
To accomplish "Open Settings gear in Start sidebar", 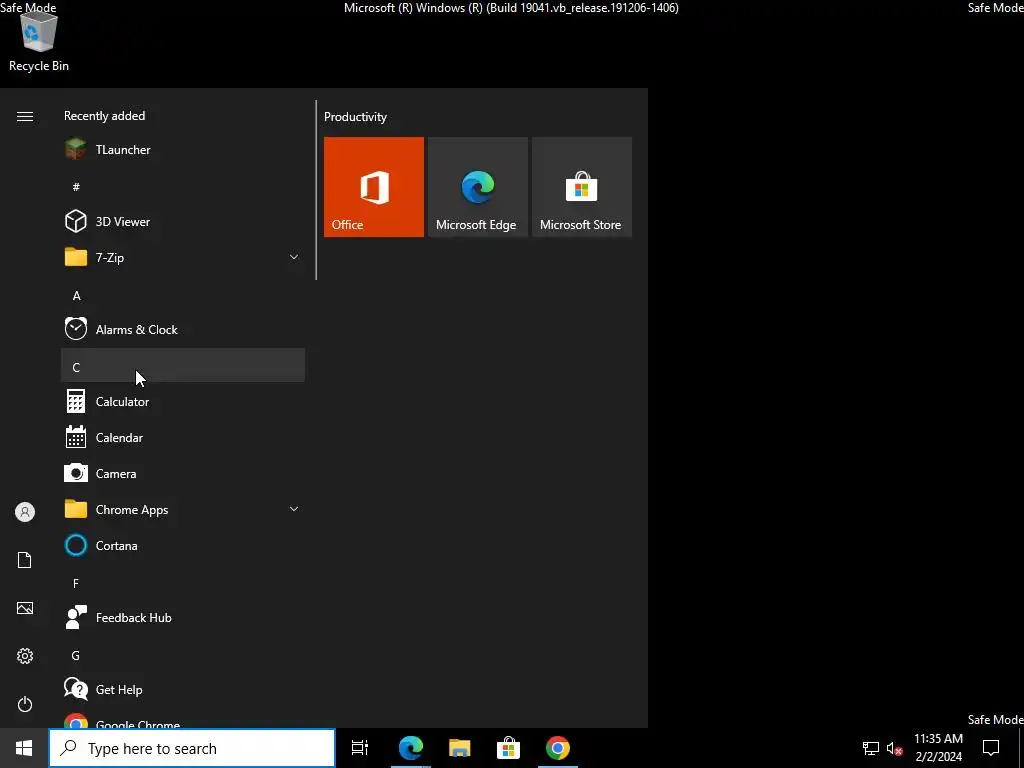I will 25,656.
